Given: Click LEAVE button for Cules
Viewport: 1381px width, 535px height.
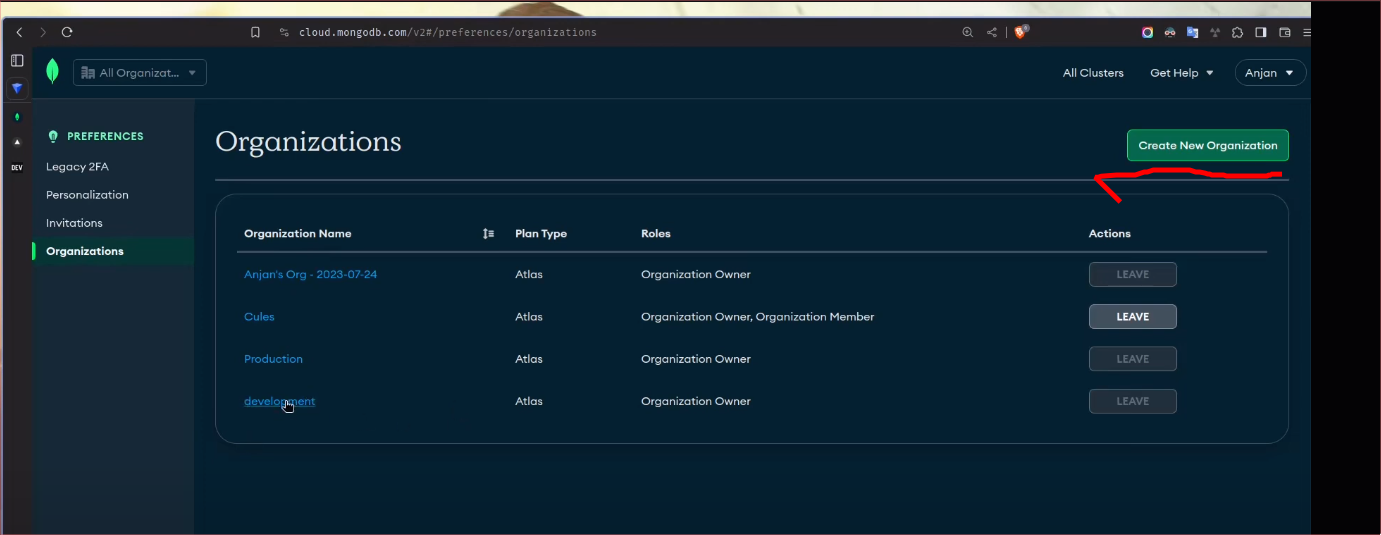Looking at the screenshot, I should 1133,317.
